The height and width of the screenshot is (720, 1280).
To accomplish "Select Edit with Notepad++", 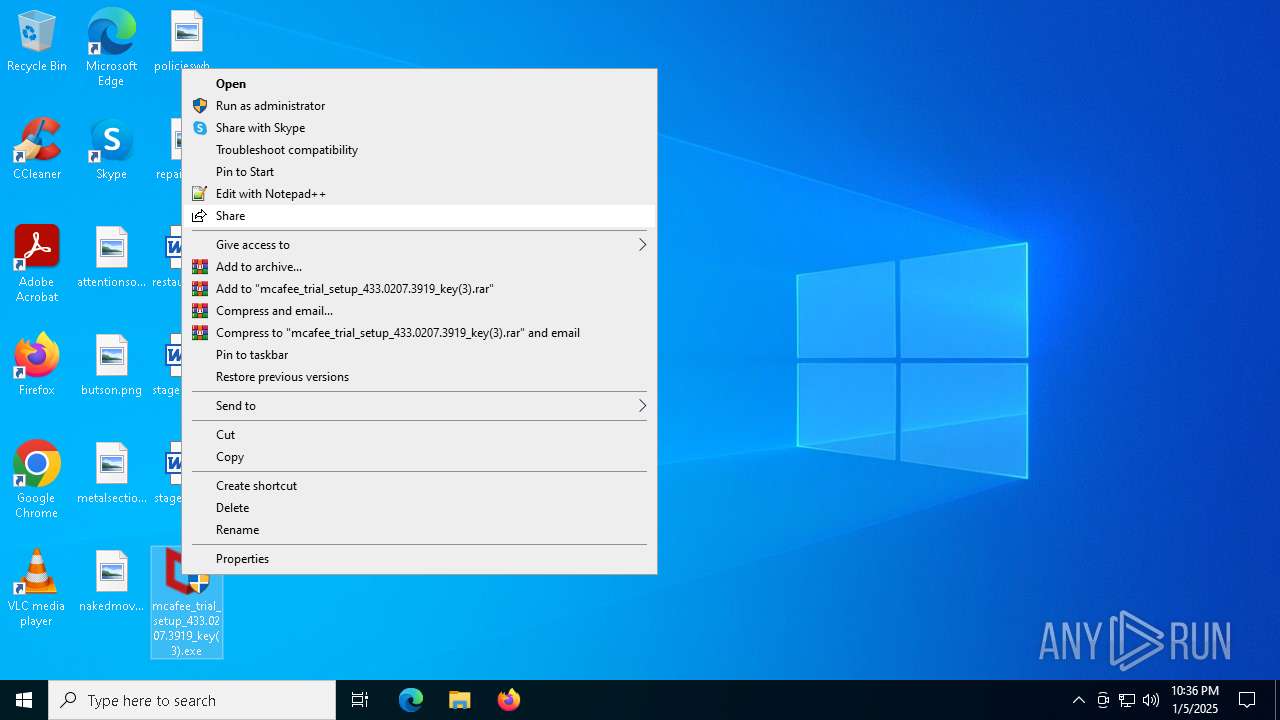I will 419,194.
